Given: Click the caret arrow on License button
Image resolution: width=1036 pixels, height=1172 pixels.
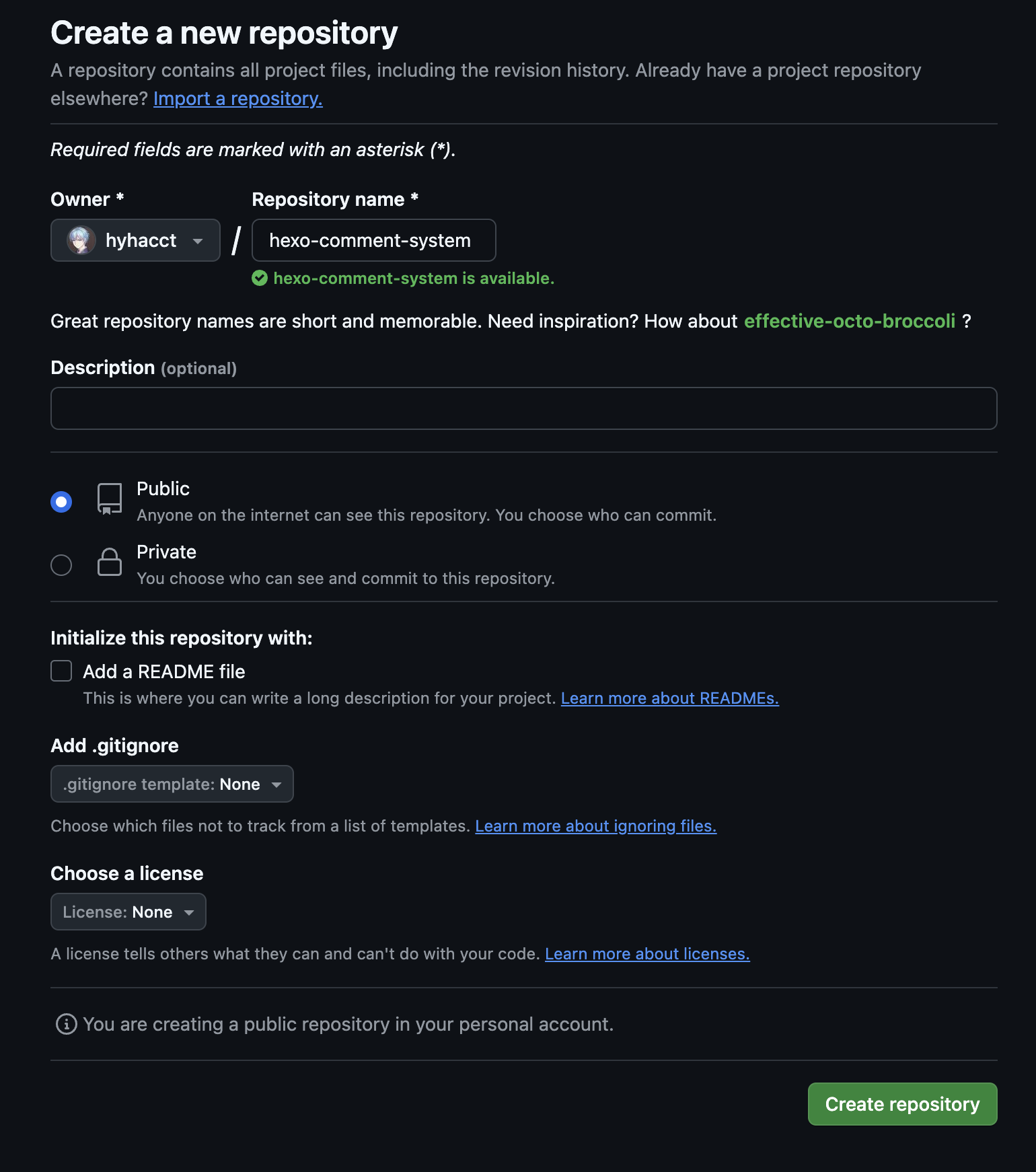Looking at the screenshot, I should pyautogui.click(x=189, y=912).
